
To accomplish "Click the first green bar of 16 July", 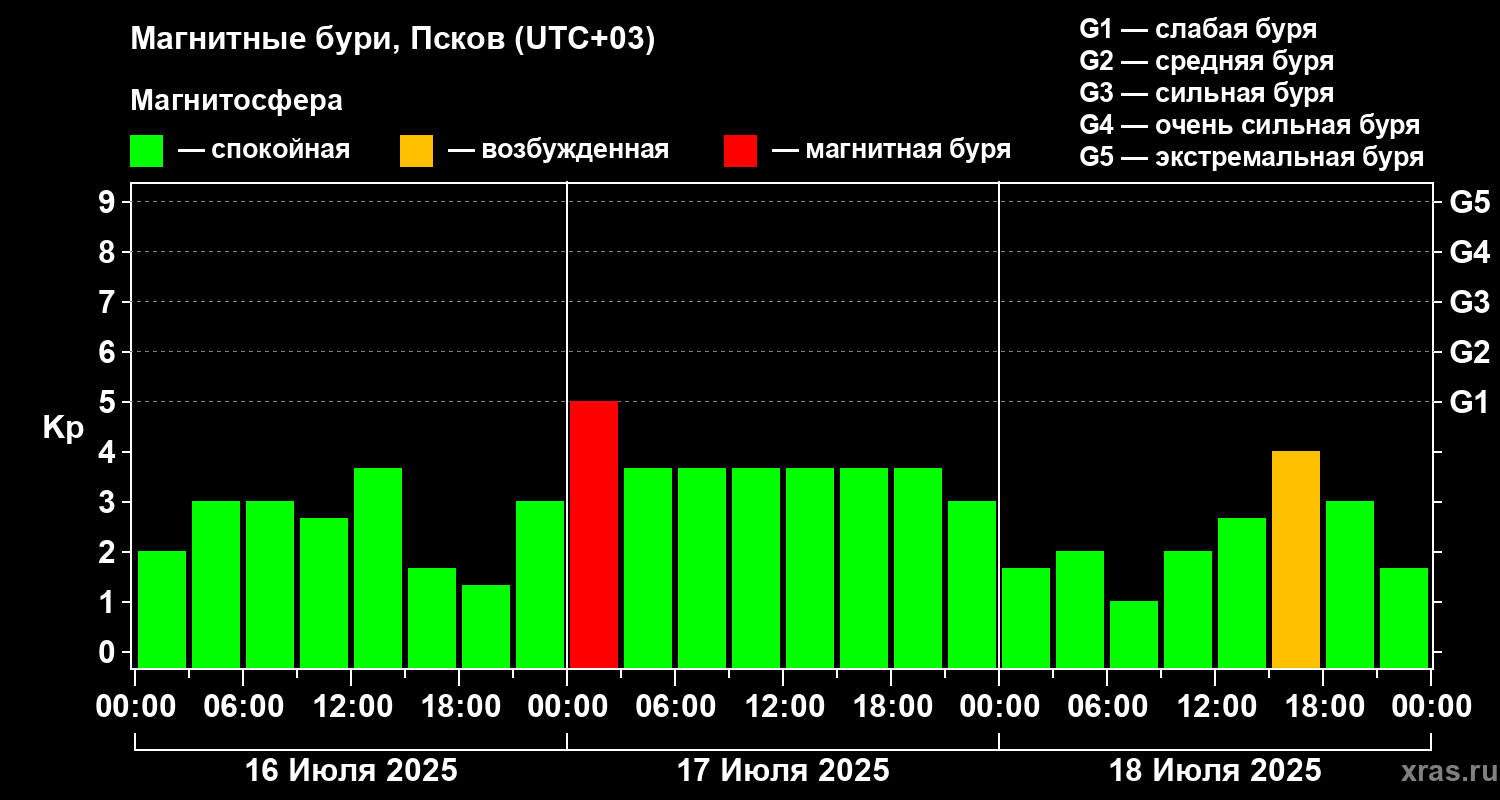I will pyautogui.click(x=162, y=609).
